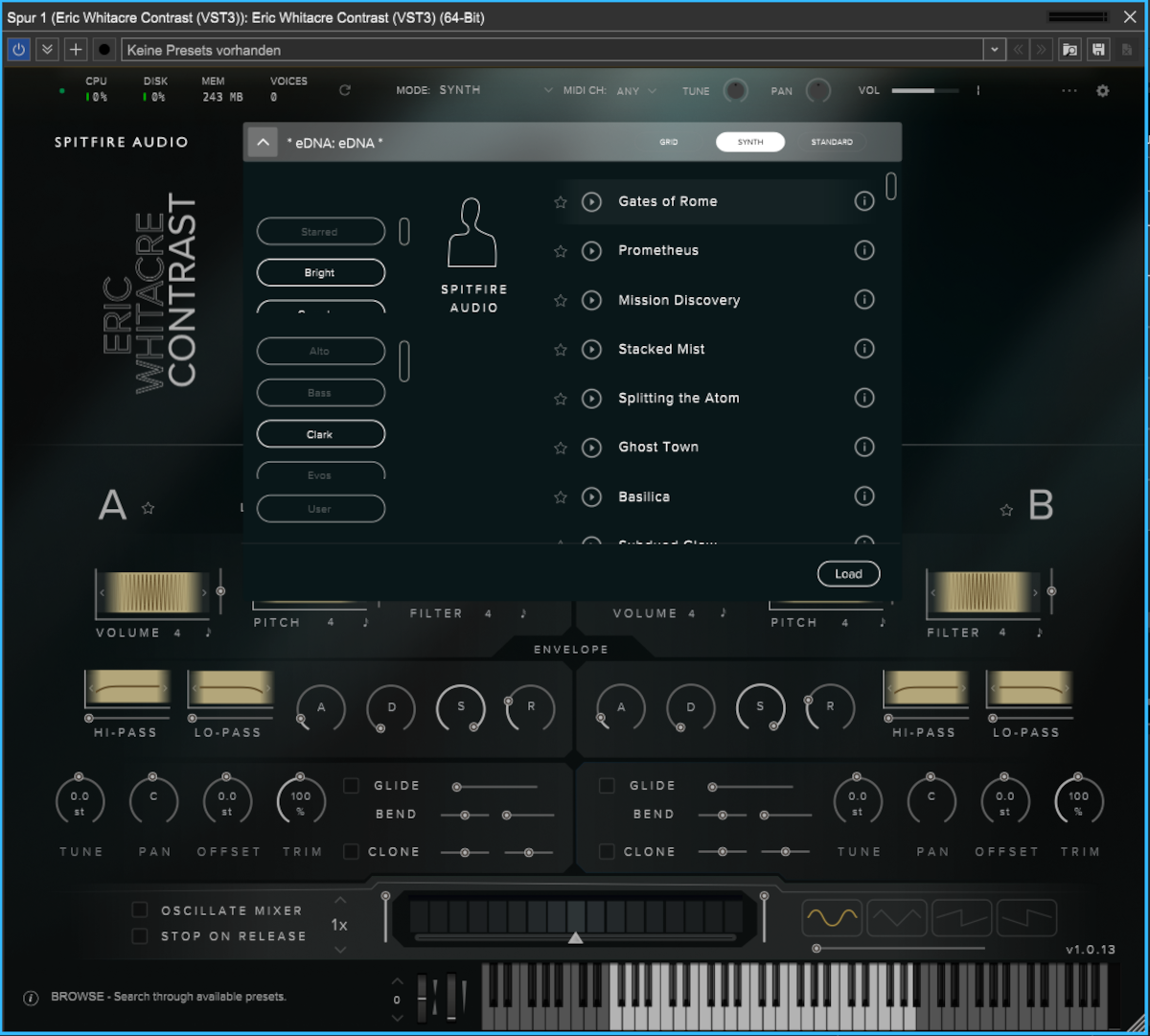
Task: Enable the left GLIDE checkbox
Action: pos(352,786)
